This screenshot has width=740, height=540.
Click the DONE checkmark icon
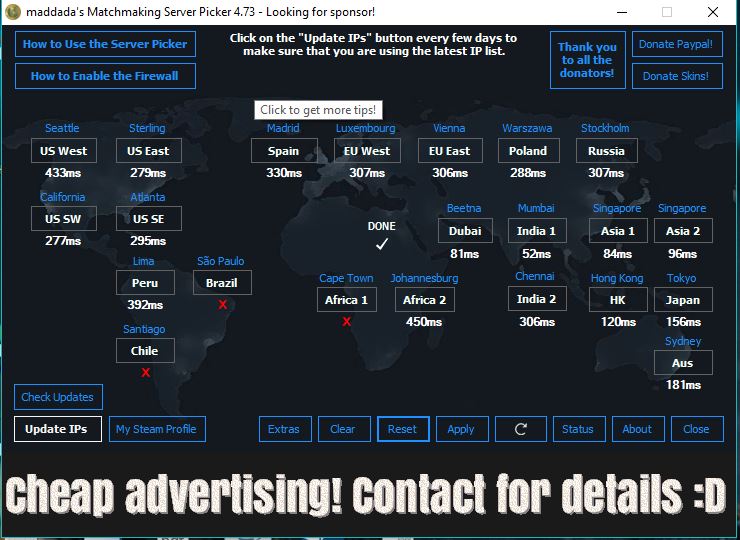click(x=381, y=244)
